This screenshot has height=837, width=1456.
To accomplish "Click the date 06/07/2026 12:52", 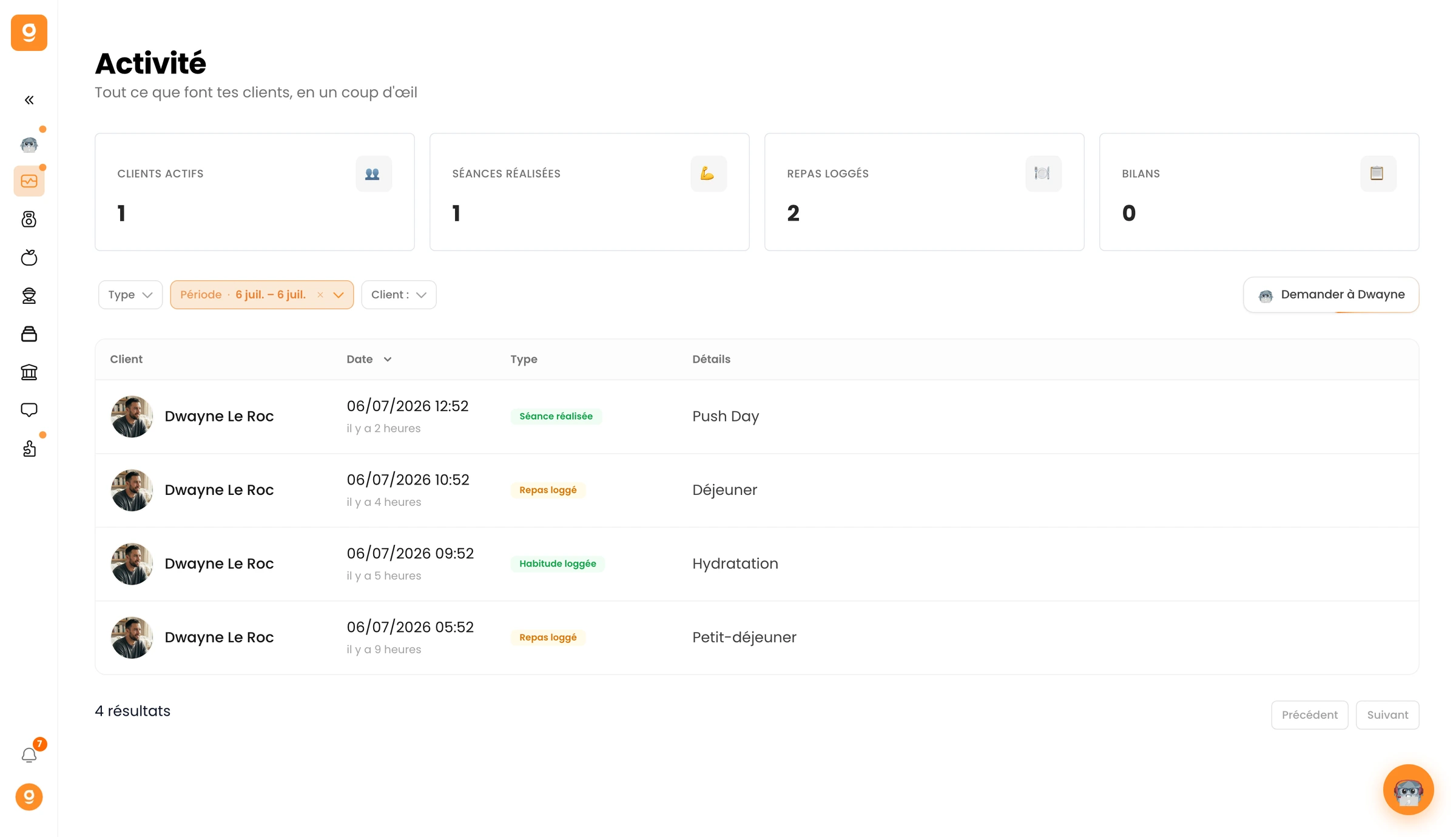I will click(408, 406).
